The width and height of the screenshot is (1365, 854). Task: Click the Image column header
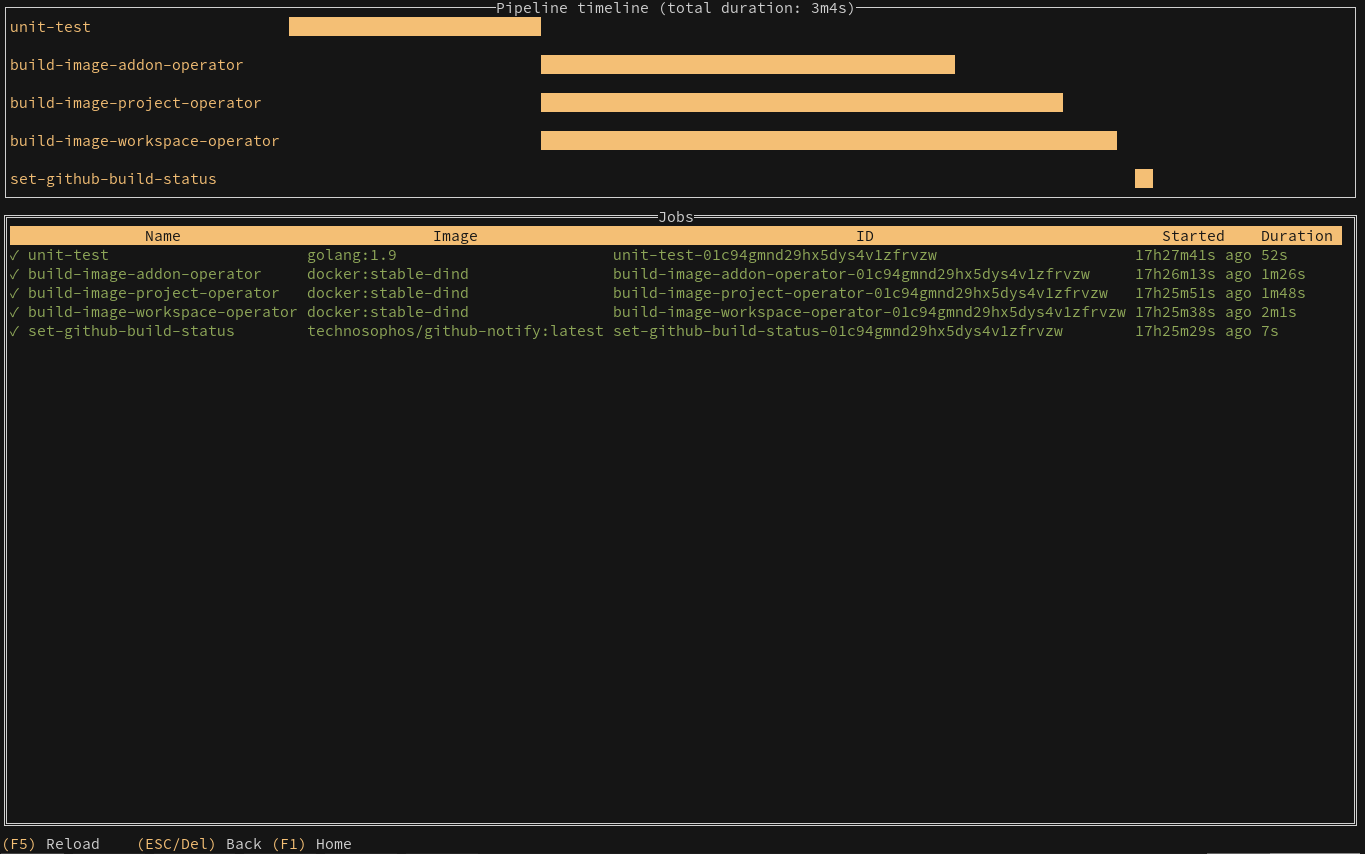[455, 236]
